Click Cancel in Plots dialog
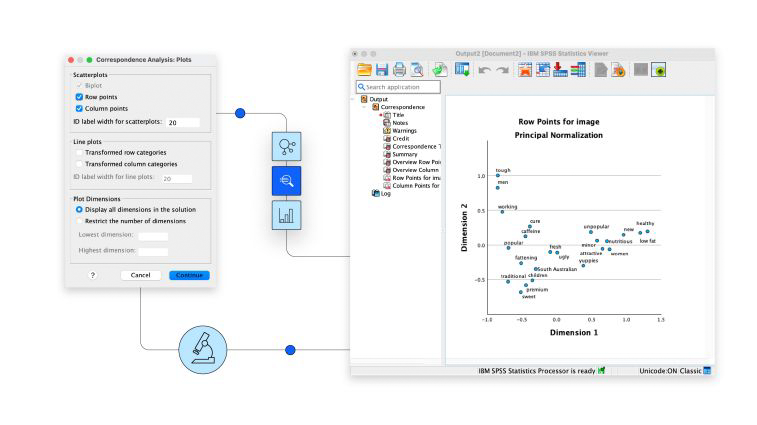This screenshot has height=425, width=757. (140, 275)
